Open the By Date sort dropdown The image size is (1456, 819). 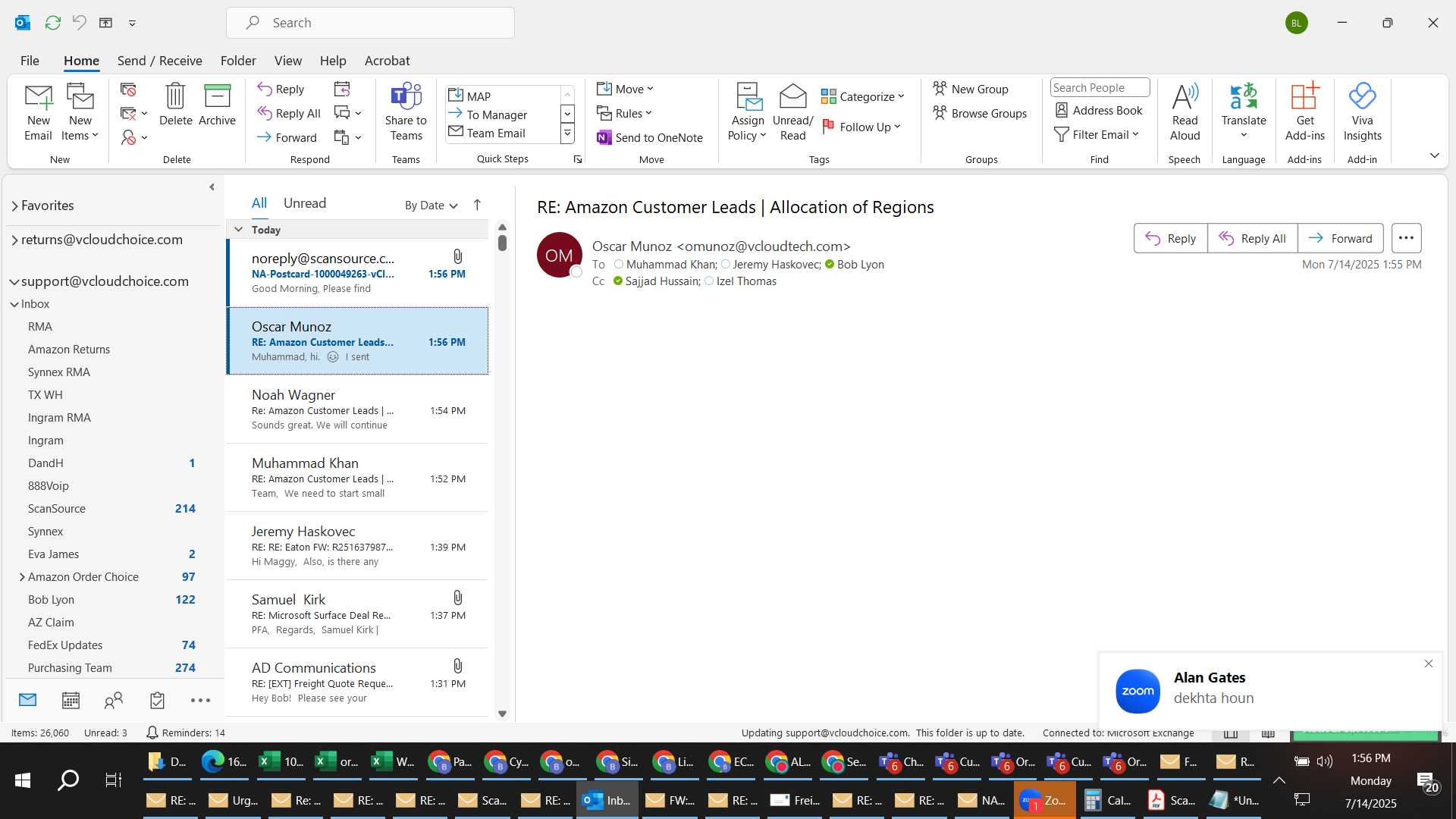tap(431, 205)
